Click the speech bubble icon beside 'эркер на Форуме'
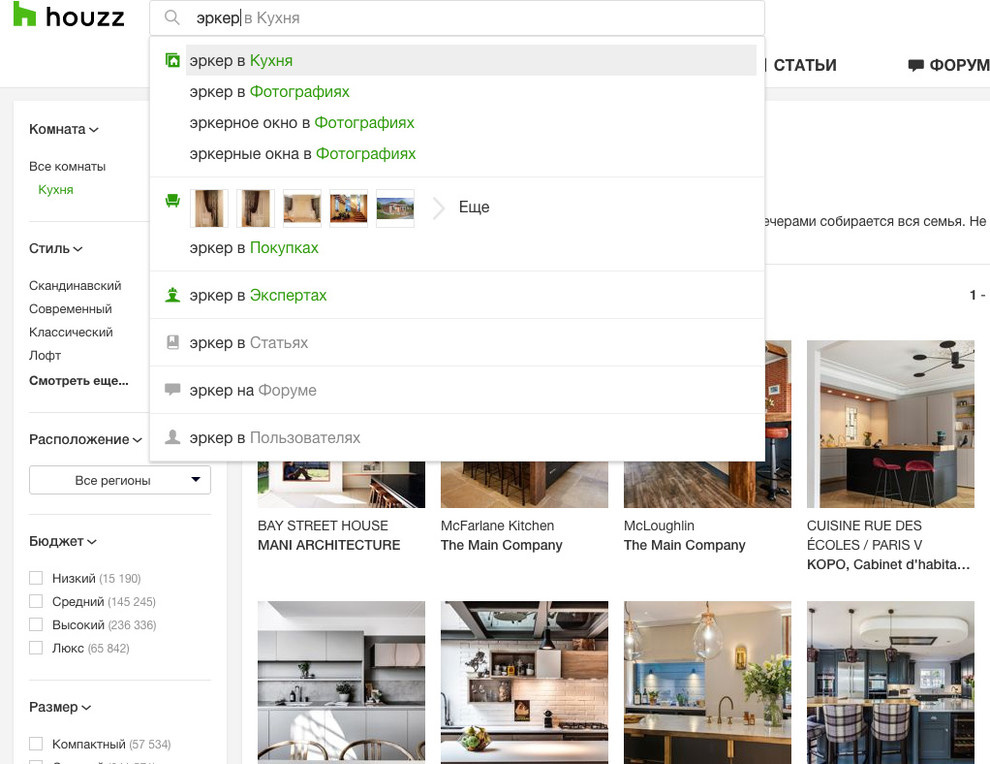 click(172, 390)
